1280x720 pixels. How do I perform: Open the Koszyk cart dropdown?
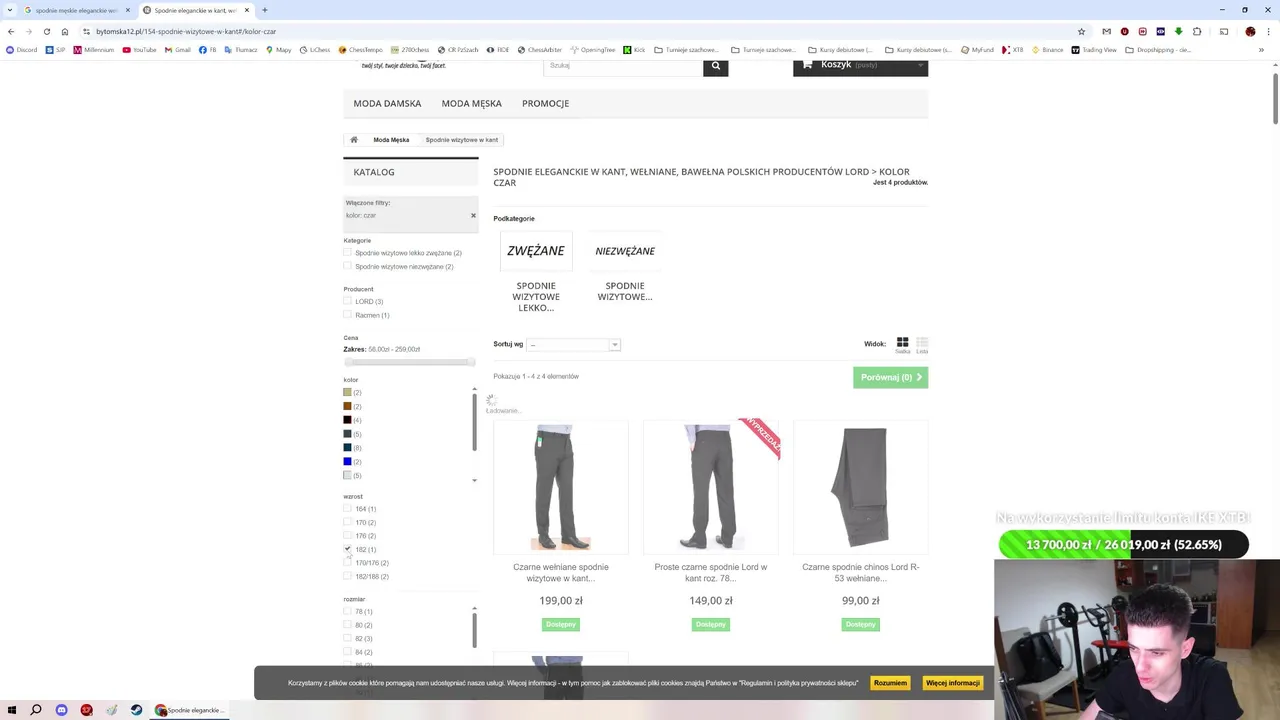point(860,66)
